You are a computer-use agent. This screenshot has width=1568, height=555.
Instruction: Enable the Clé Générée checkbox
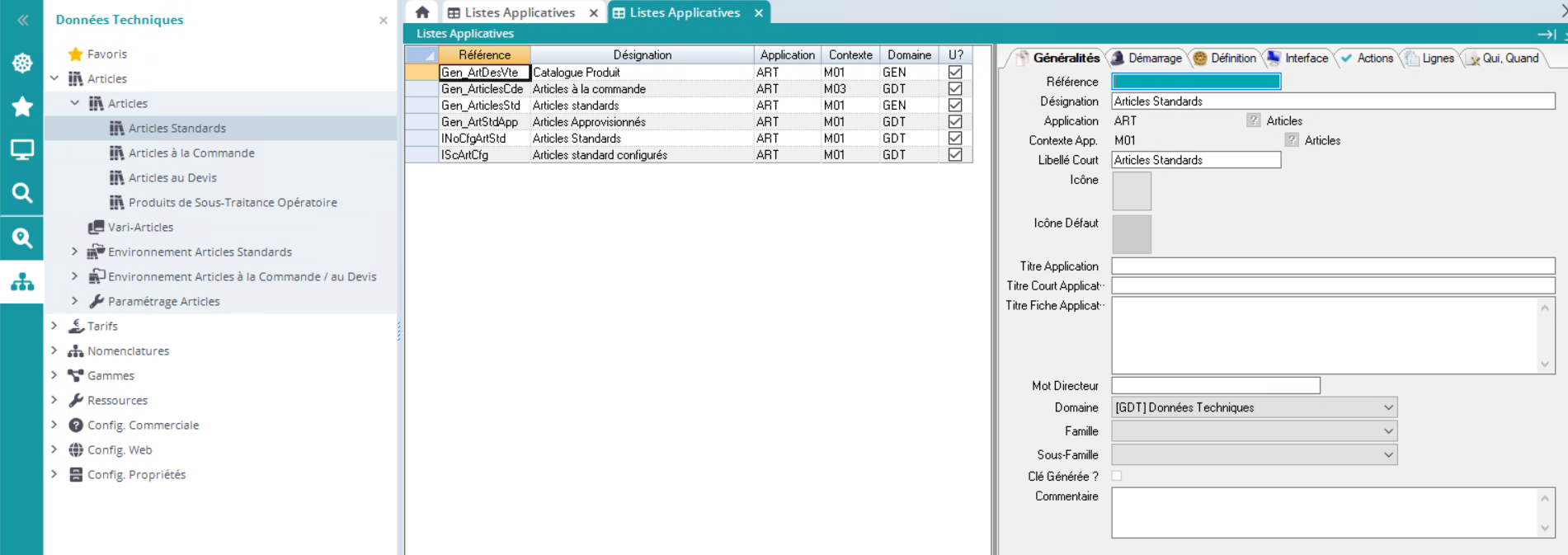coord(1117,476)
